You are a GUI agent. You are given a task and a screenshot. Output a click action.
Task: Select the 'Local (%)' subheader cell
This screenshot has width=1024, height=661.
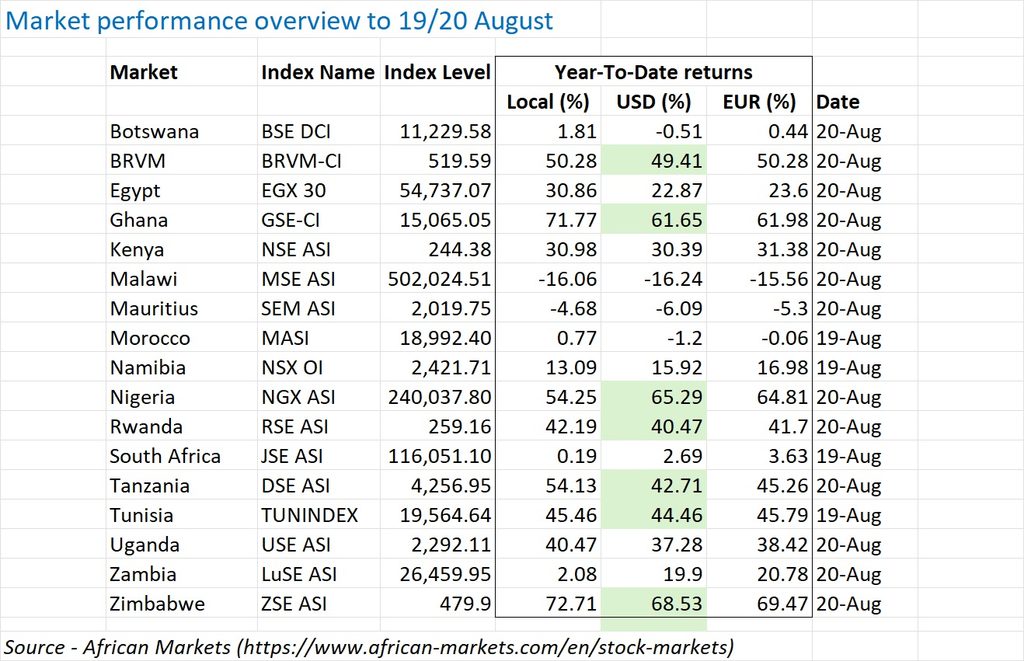(548, 101)
